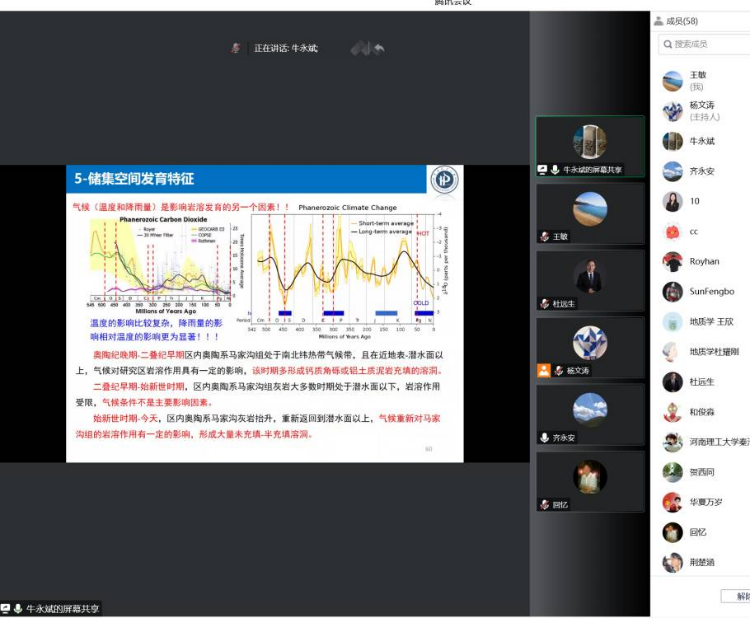
Task: Select 杜远生 video thumbnail
Action: click(590, 280)
